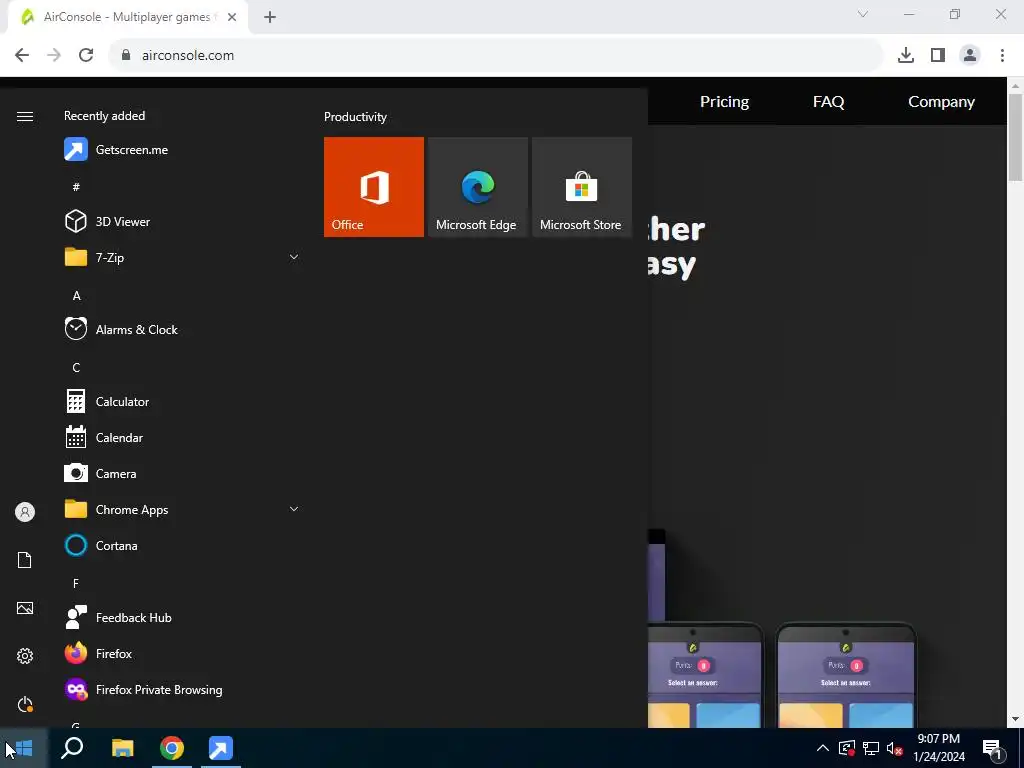This screenshot has height=768, width=1024.
Task: Open Documents from Start sidebar
Action: coord(25,560)
